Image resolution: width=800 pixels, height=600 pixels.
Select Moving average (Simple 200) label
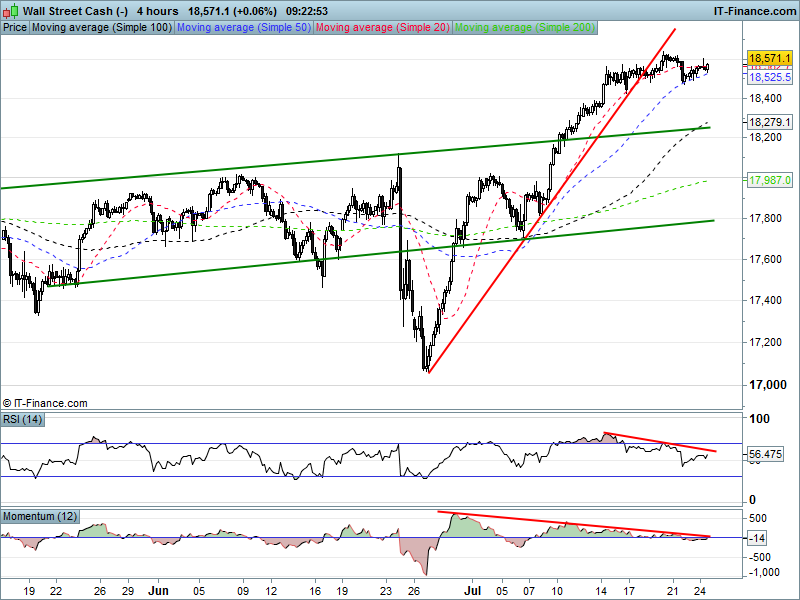(x=525, y=28)
